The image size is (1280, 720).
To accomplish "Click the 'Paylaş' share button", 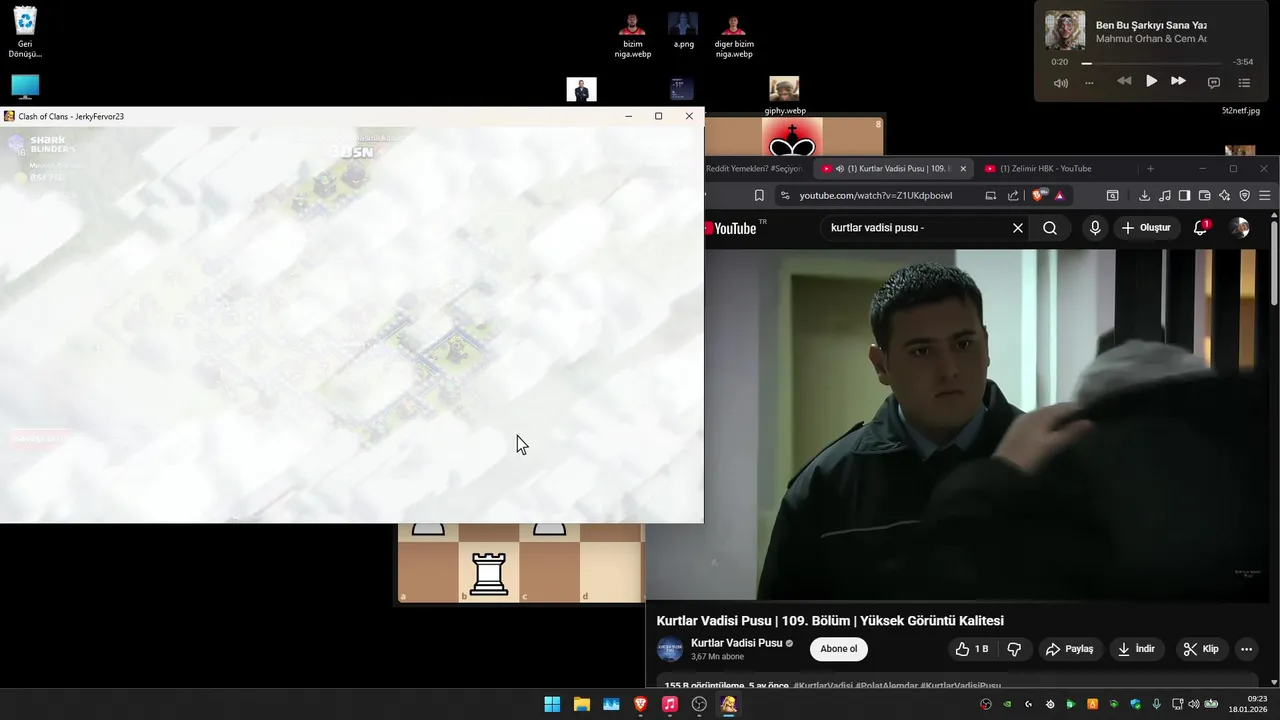I will click(1069, 649).
